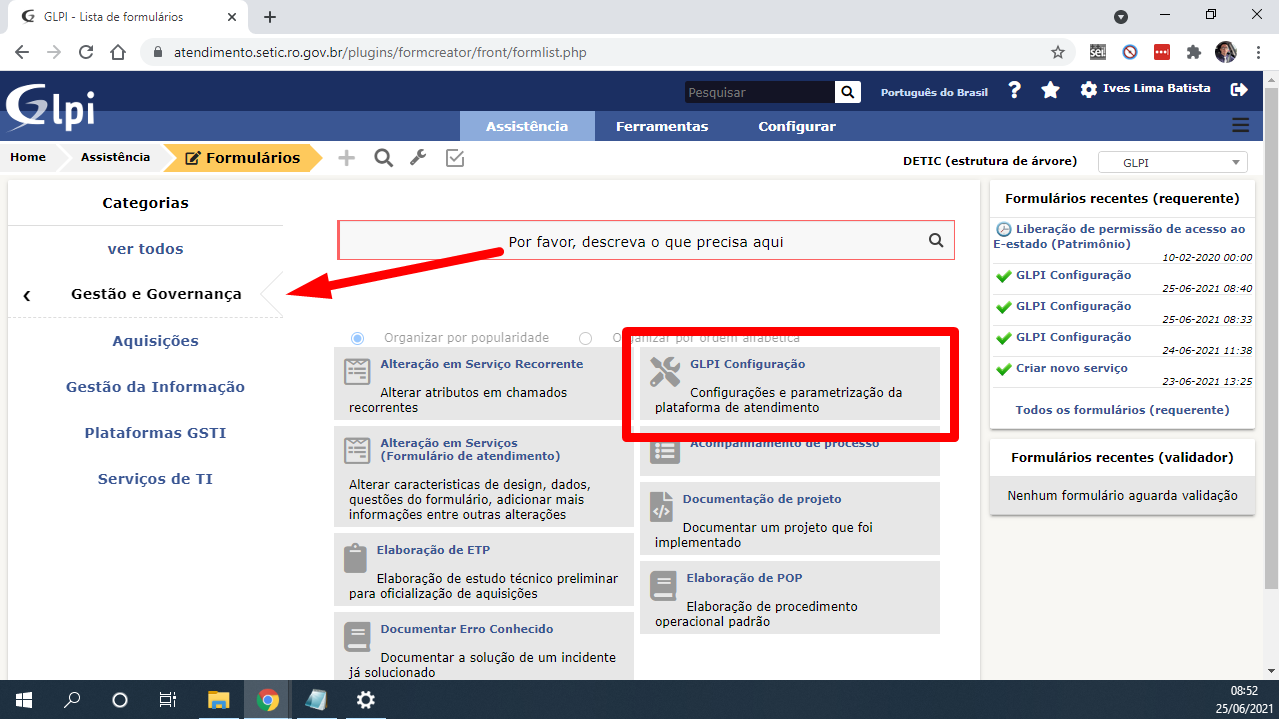Open Serviços de TI category
The width and height of the screenshot is (1279, 719).
(x=155, y=479)
